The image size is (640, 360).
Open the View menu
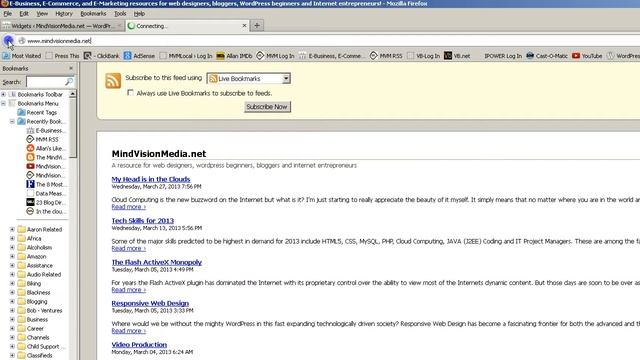(x=42, y=13)
